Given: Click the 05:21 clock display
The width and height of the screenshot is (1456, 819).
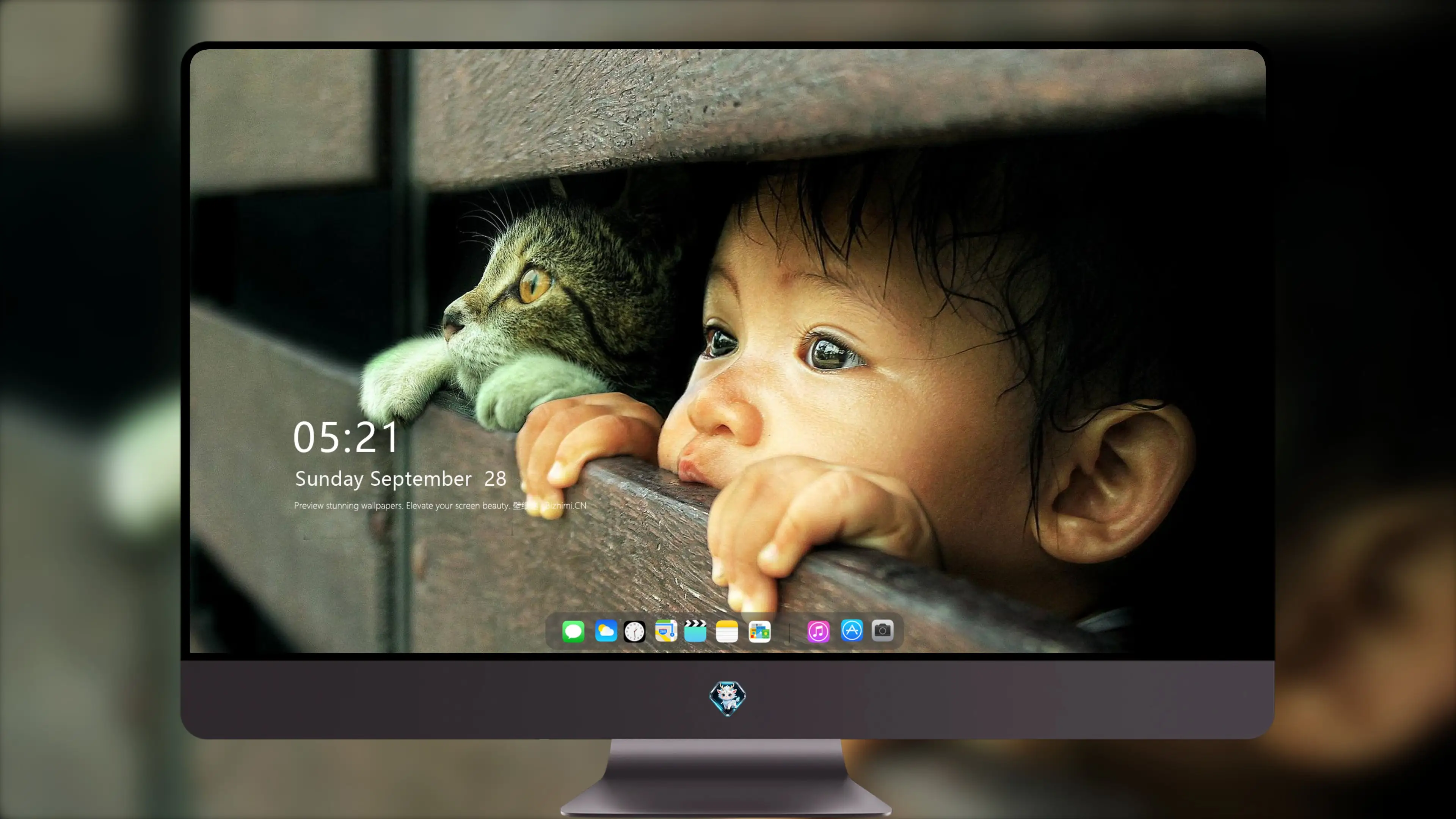Looking at the screenshot, I should point(346,438).
